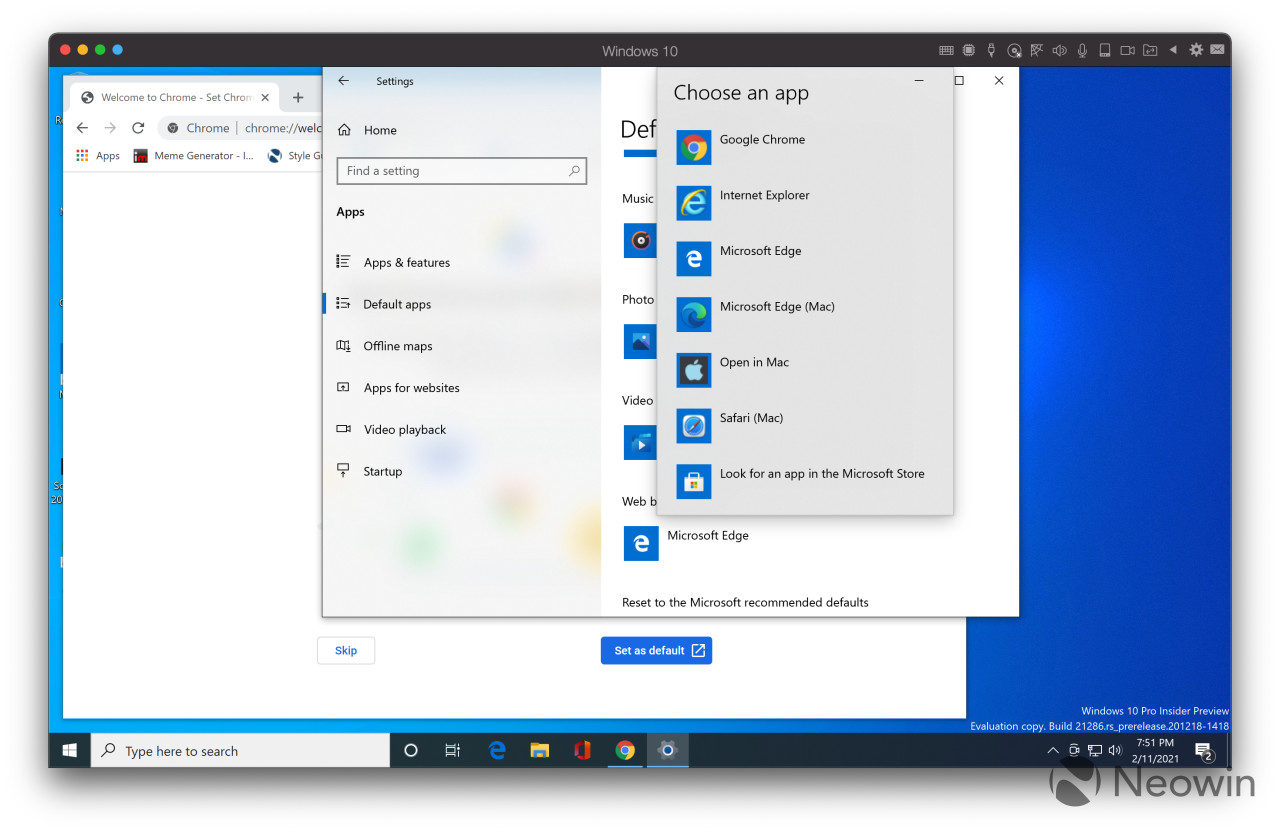
Task: Open the taskbar volume control
Action: [x=1115, y=750]
